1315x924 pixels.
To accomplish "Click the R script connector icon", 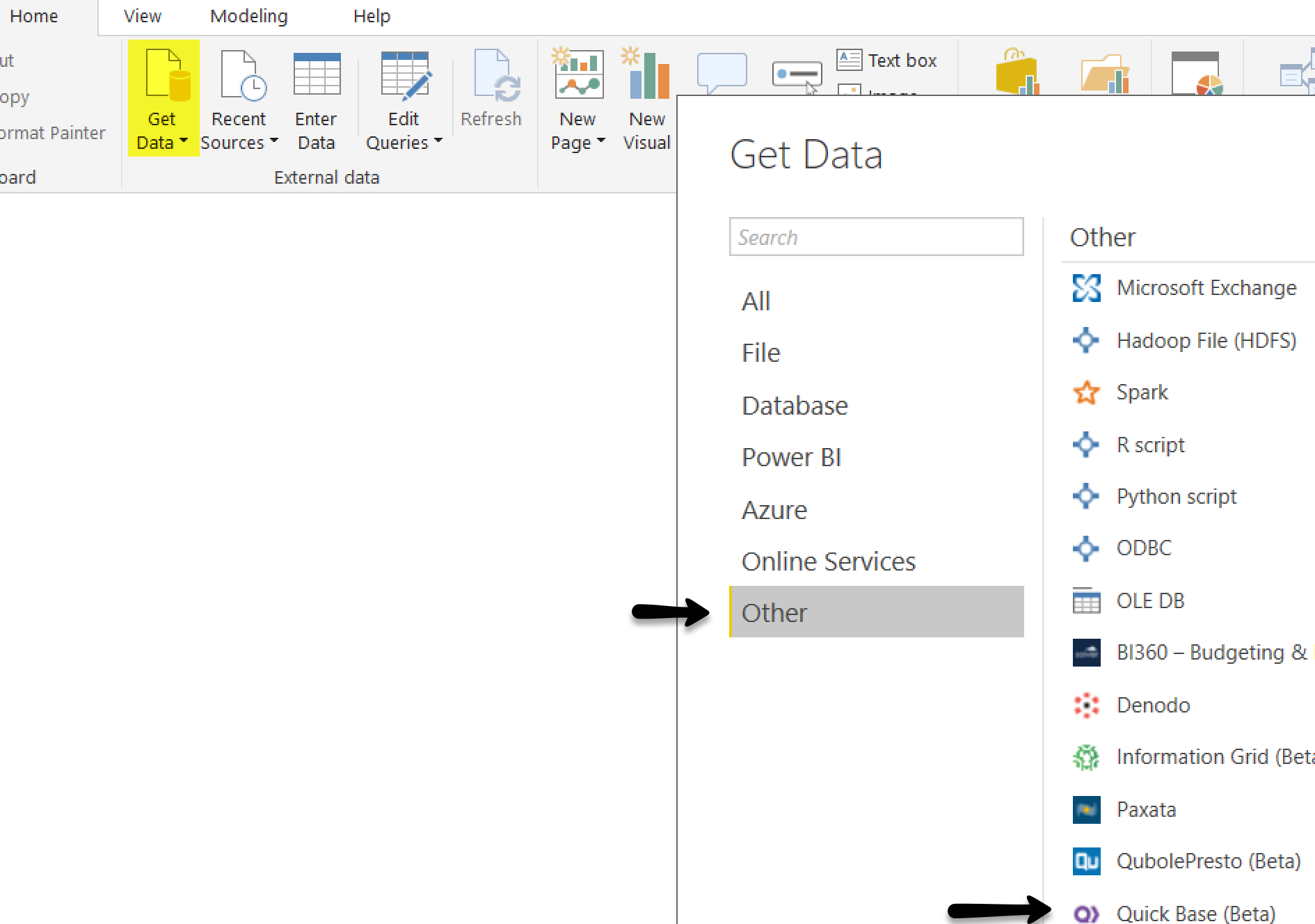I will pyautogui.click(x=1086, y=445).
